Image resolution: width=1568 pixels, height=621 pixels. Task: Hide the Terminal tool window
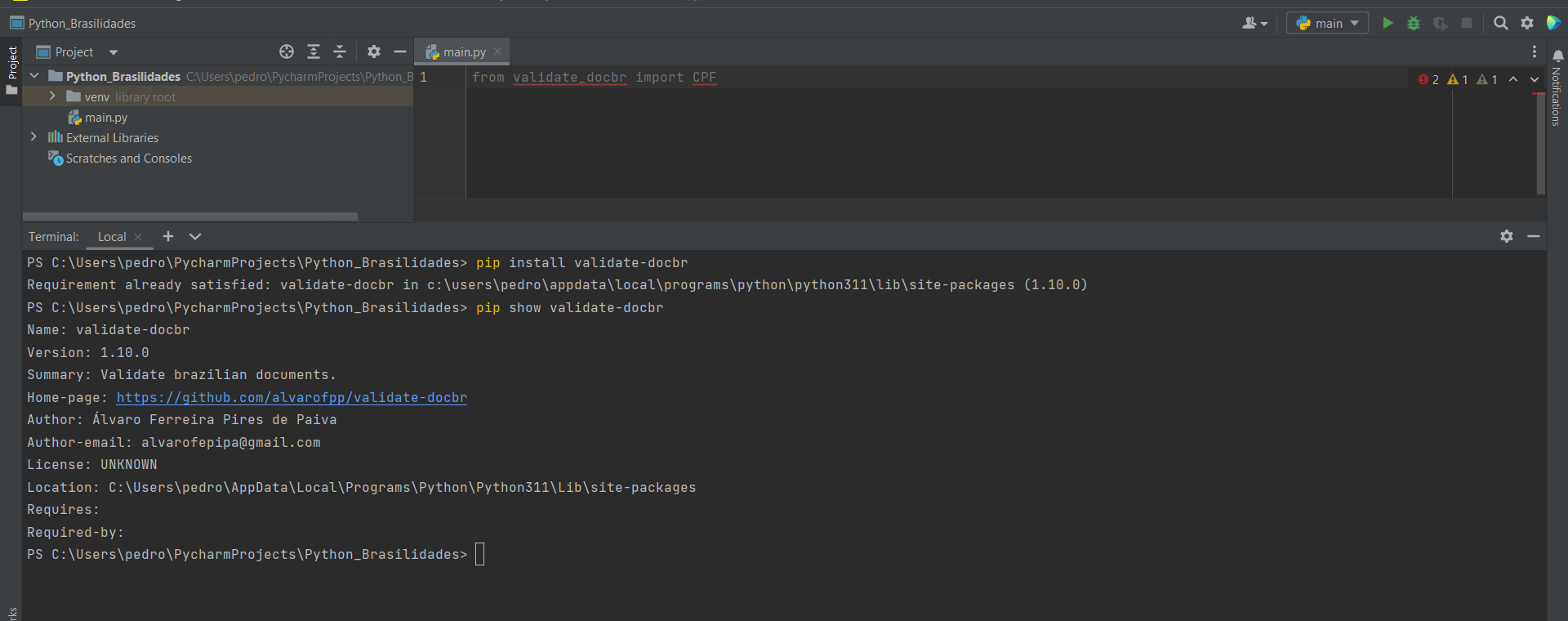pos(1534,236)
